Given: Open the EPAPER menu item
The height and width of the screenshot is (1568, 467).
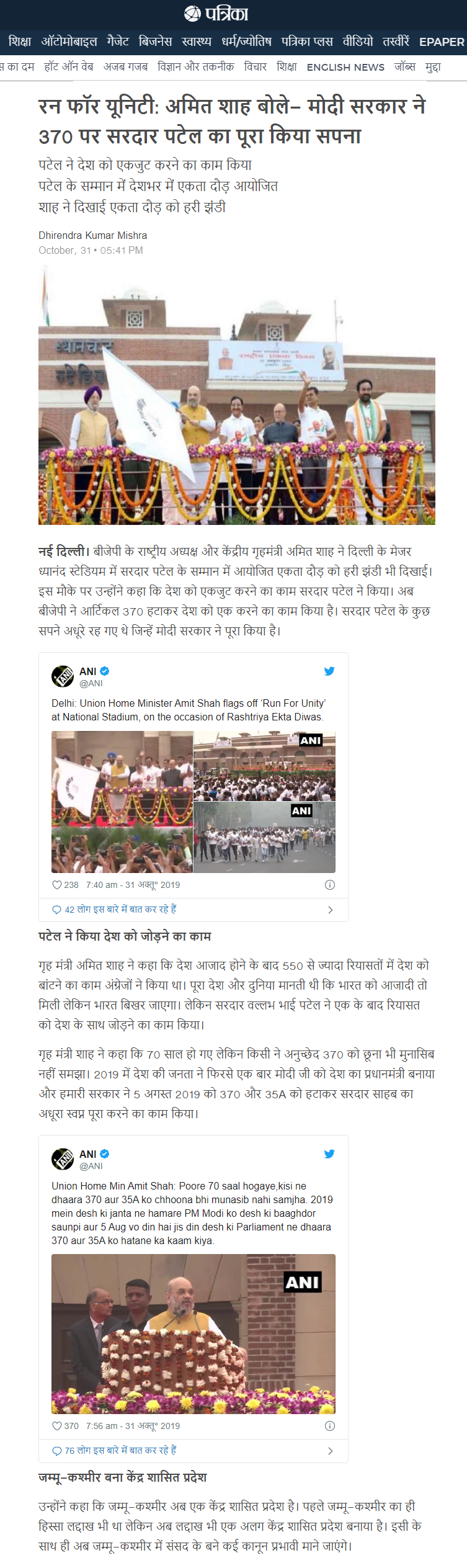Looking at the screenshot, I should (442, 42).
